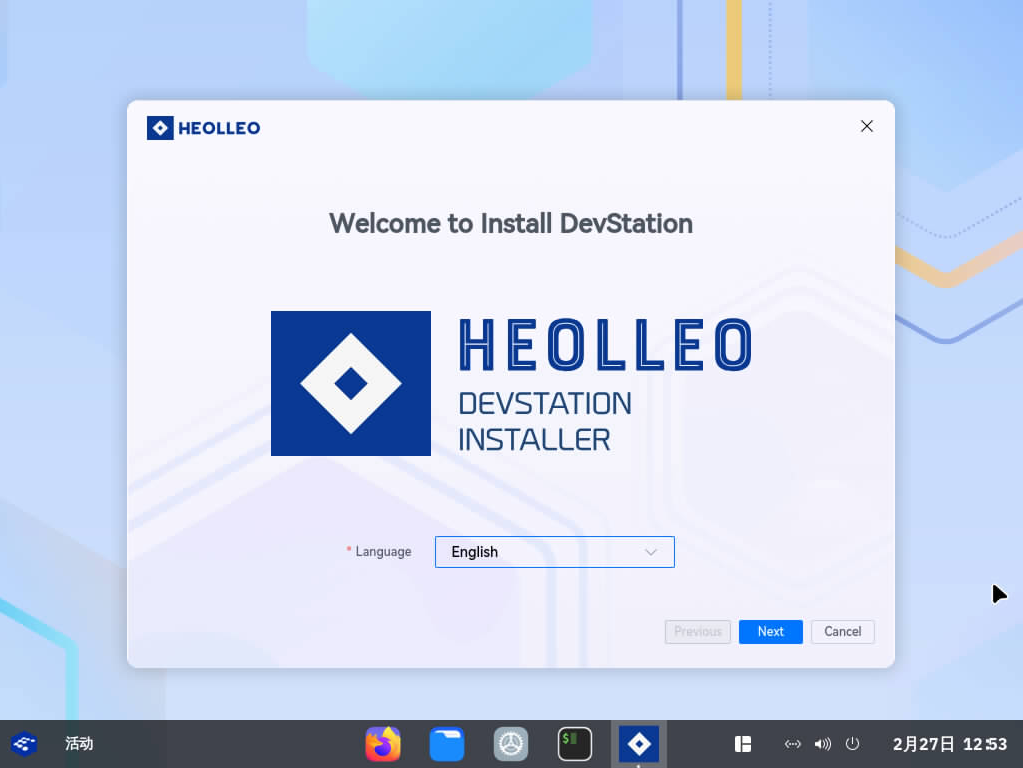1023x768 pixels.
Task: Click the HEOLLEO logo in installer header
Action: [x=203, y=128]
